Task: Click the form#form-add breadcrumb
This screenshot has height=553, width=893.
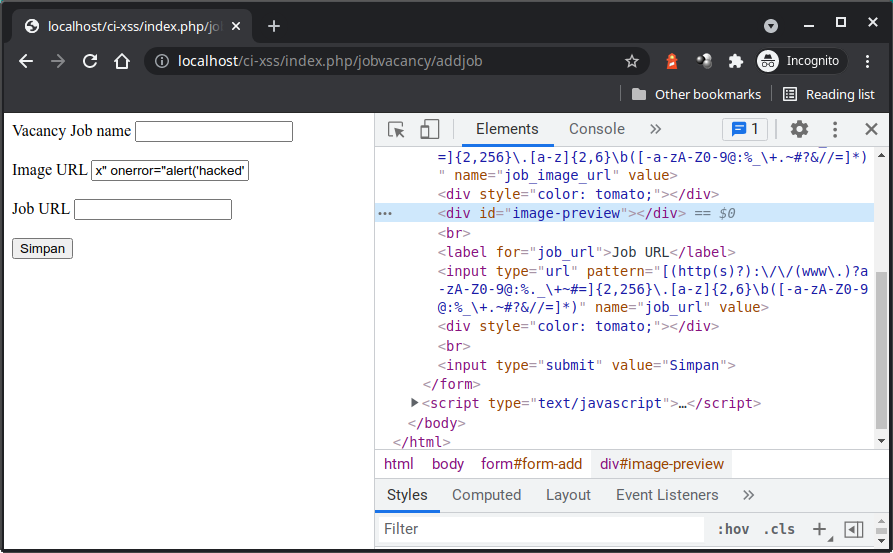Action: pyautogui.click(x=531, y=464)
